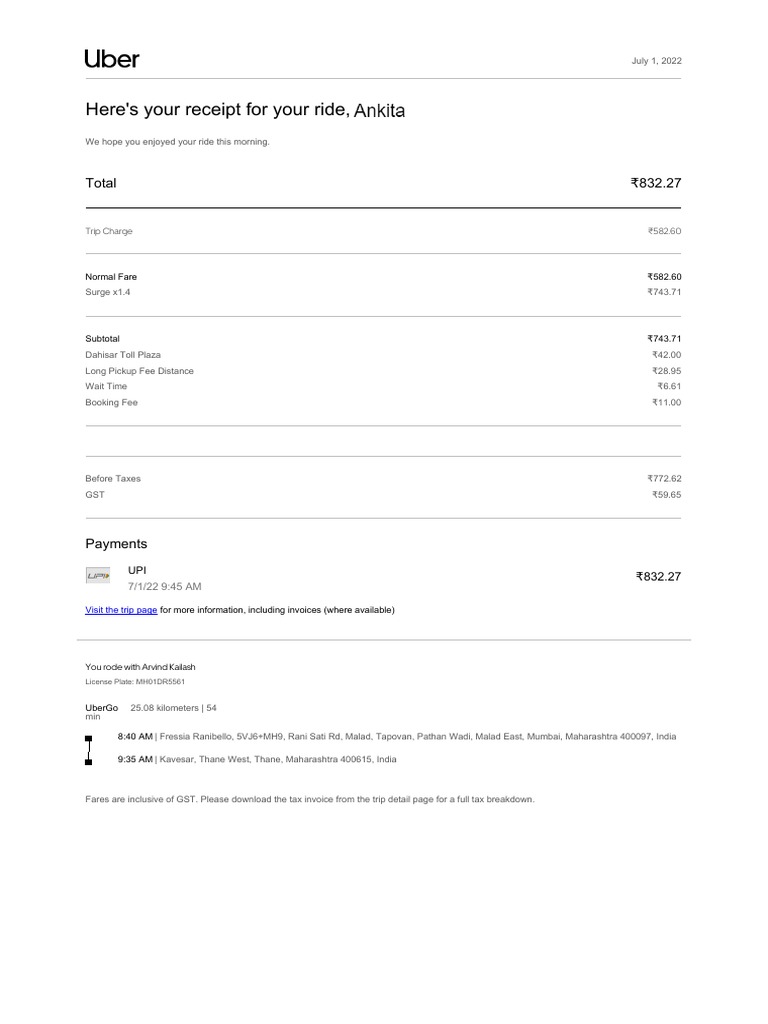Click the UPI payment icon
Image resolution: width=768 pixels, height=1024 pixels.
point(98,576)
